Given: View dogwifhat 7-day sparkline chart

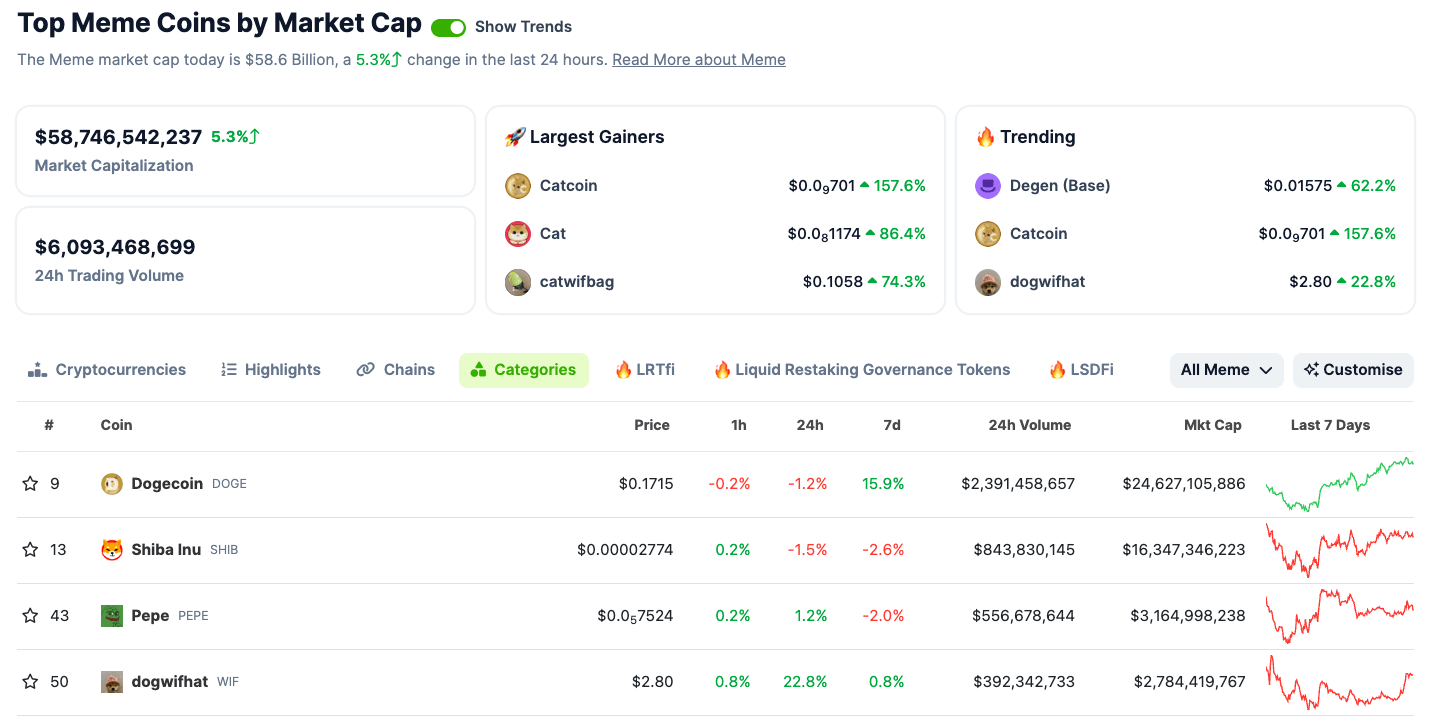Looking at the screenshot, I should coord(1339,682).
